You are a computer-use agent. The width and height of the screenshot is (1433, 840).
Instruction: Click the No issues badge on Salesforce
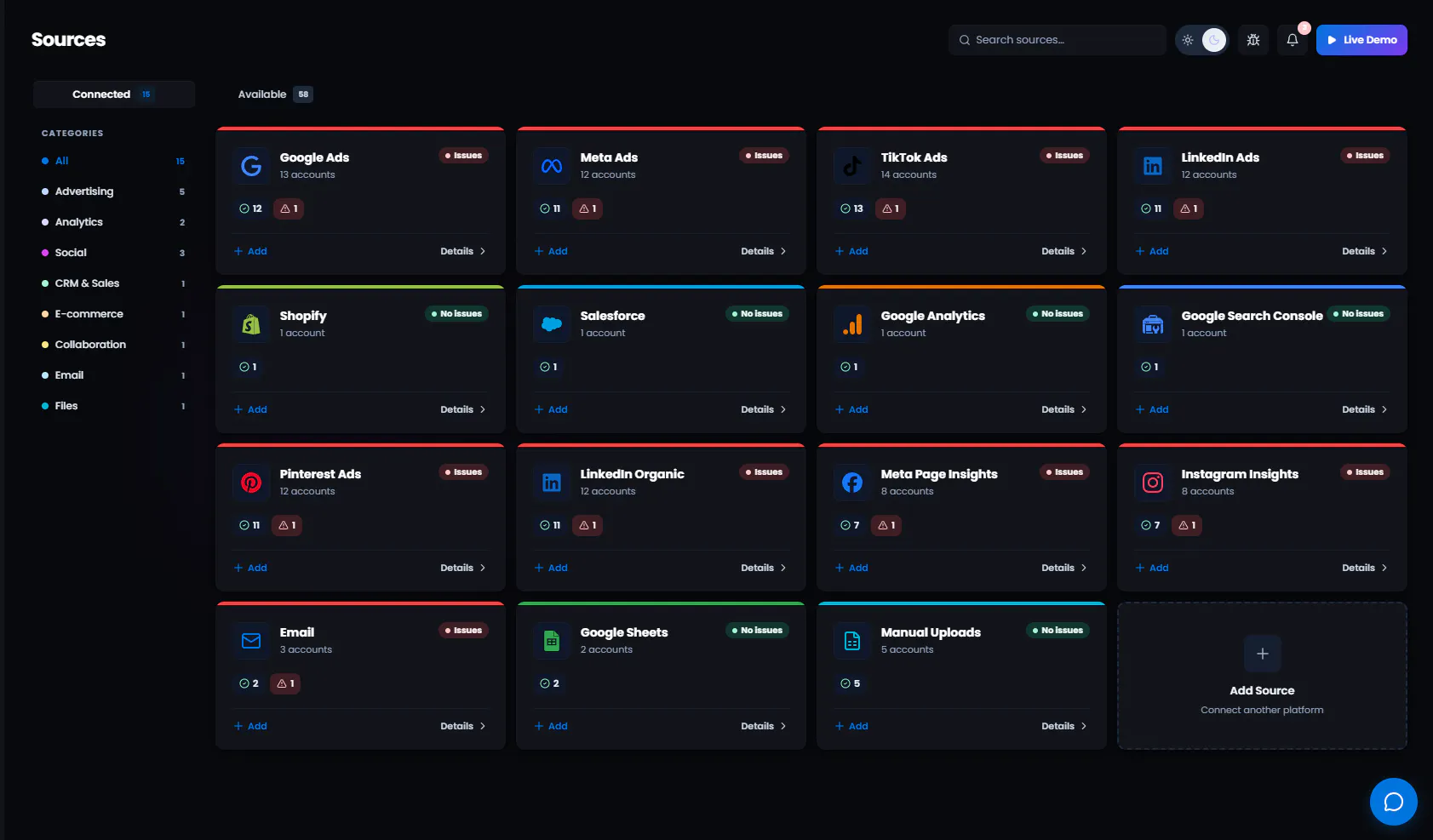click(757, 314)
